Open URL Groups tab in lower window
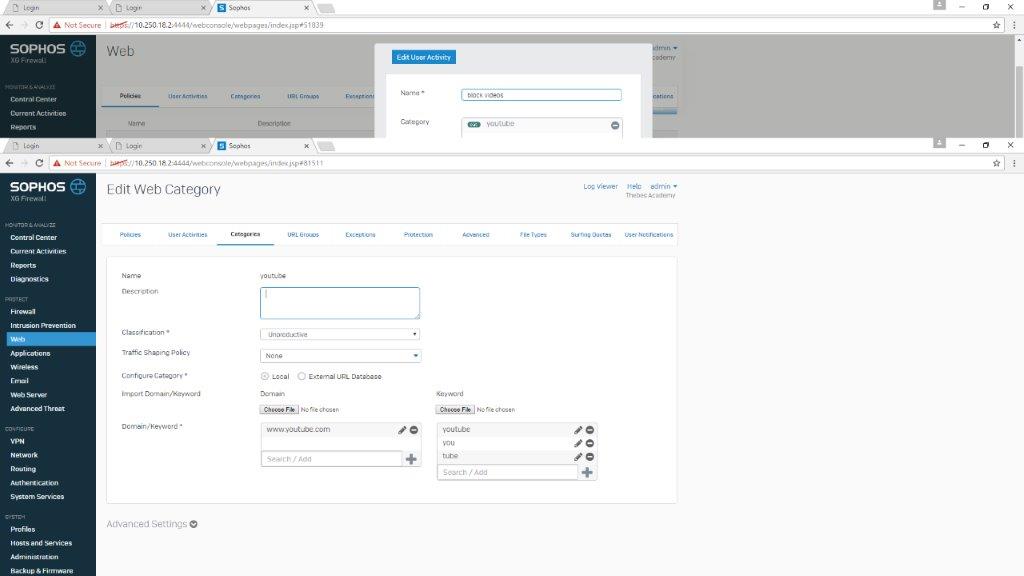Screen dimensions: 1024x576 [x=303, y=234]
